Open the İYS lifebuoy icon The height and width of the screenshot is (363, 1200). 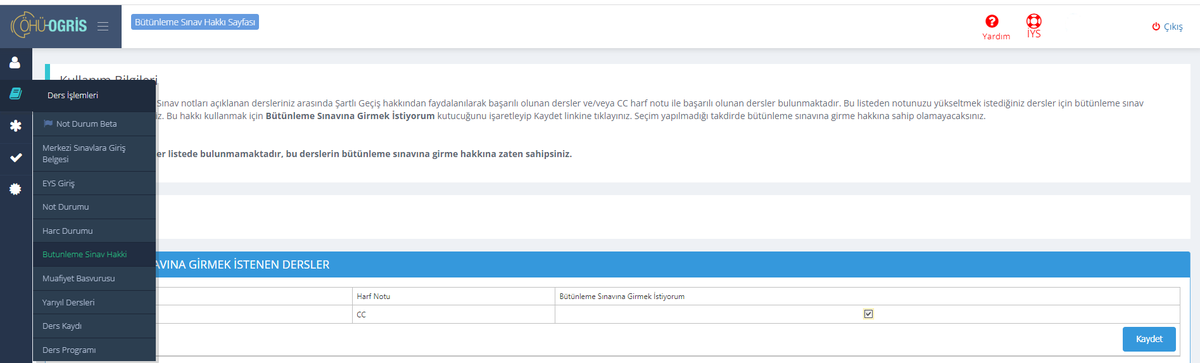pyautogui.click(x=1034, y=26)
